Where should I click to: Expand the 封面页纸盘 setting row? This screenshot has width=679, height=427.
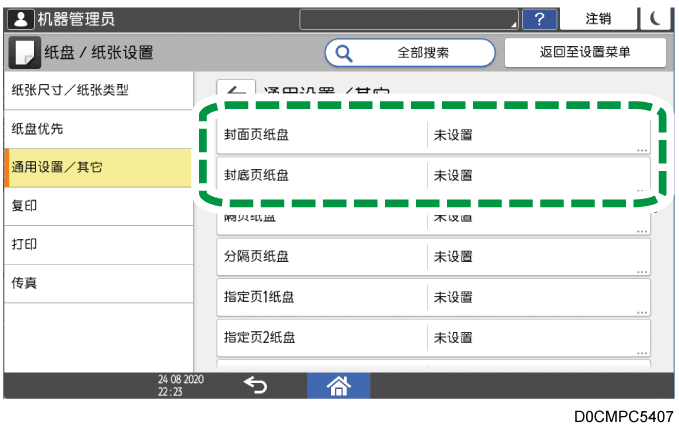(433, 135)
